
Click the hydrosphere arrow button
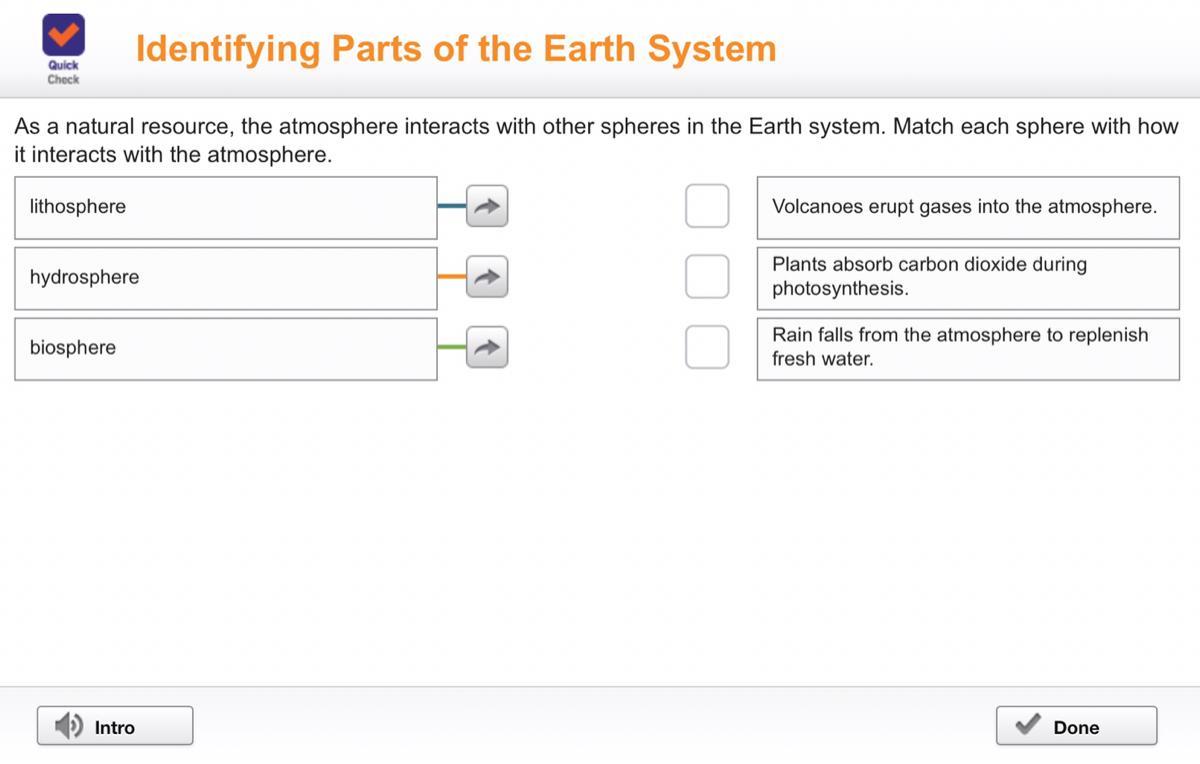[x=487, y=277]
